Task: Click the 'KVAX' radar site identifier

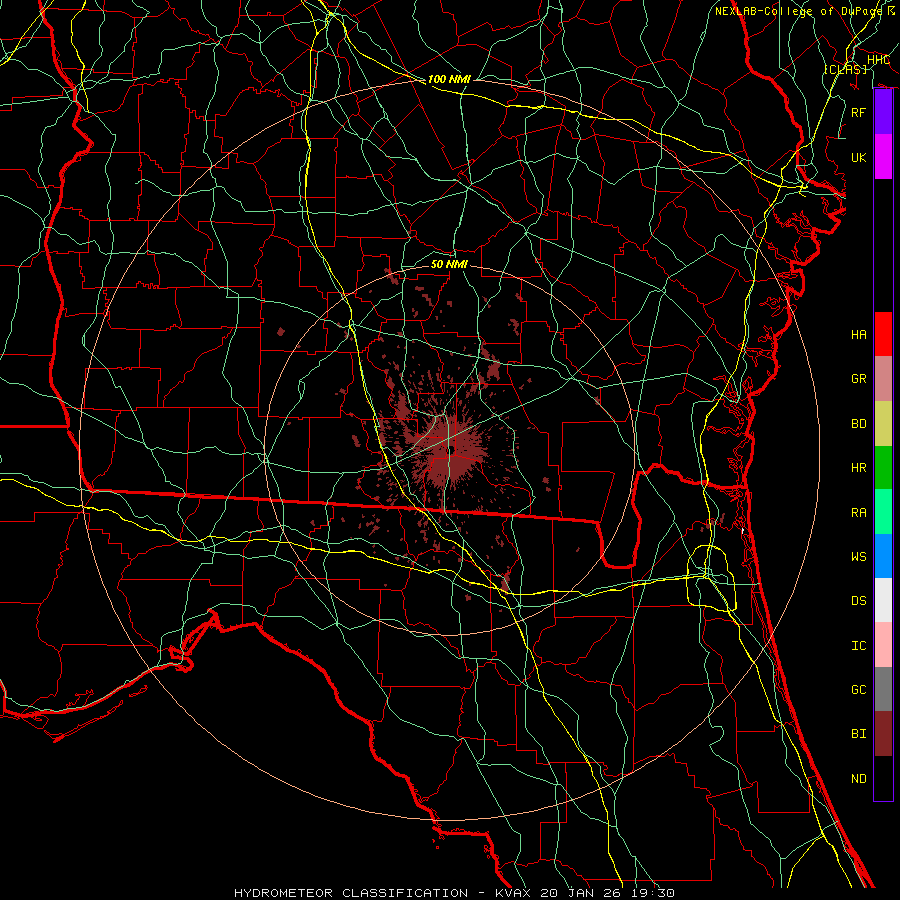Action: coord(514,893)
